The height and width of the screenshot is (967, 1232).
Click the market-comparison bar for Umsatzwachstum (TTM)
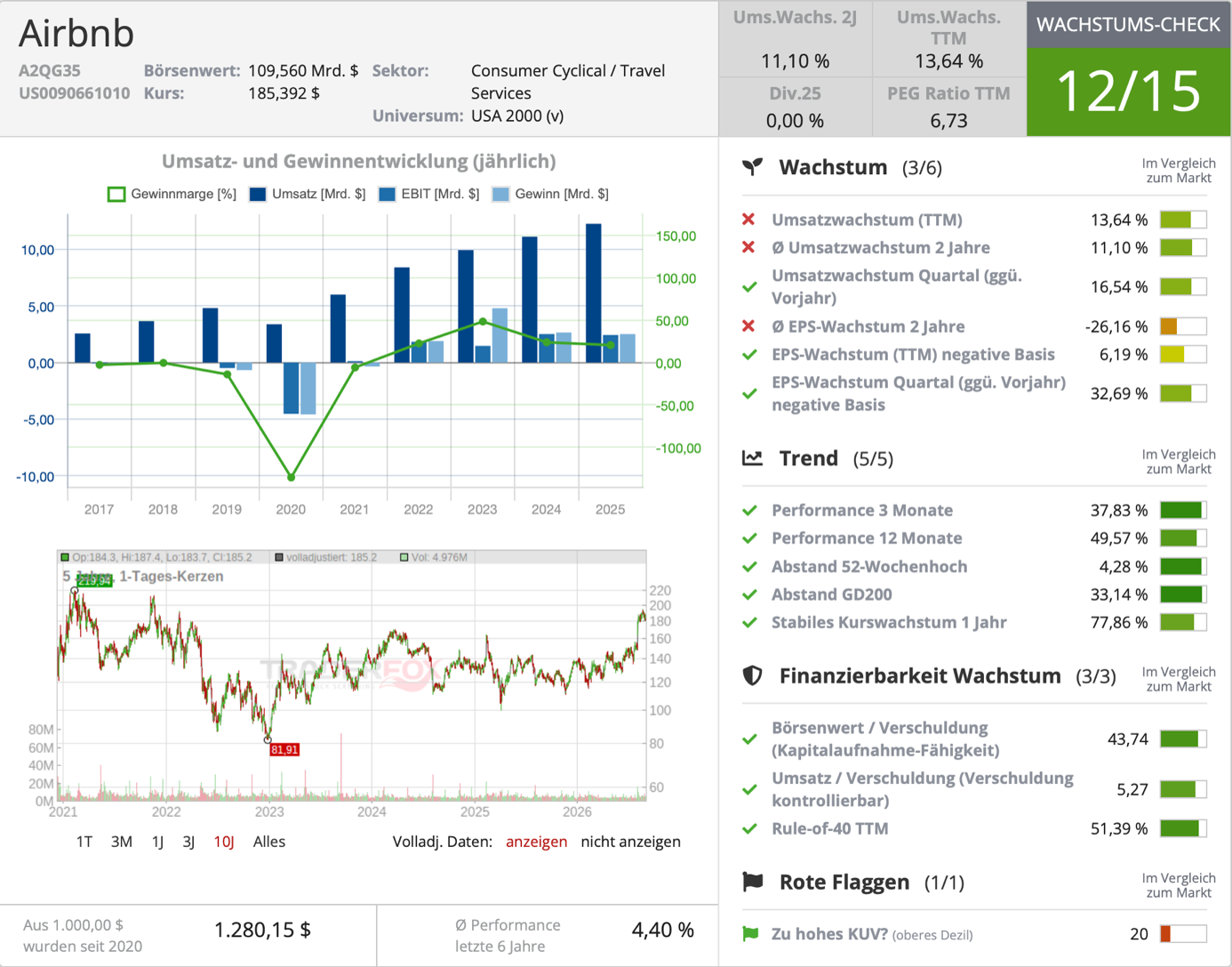[x=1183, y=220]
